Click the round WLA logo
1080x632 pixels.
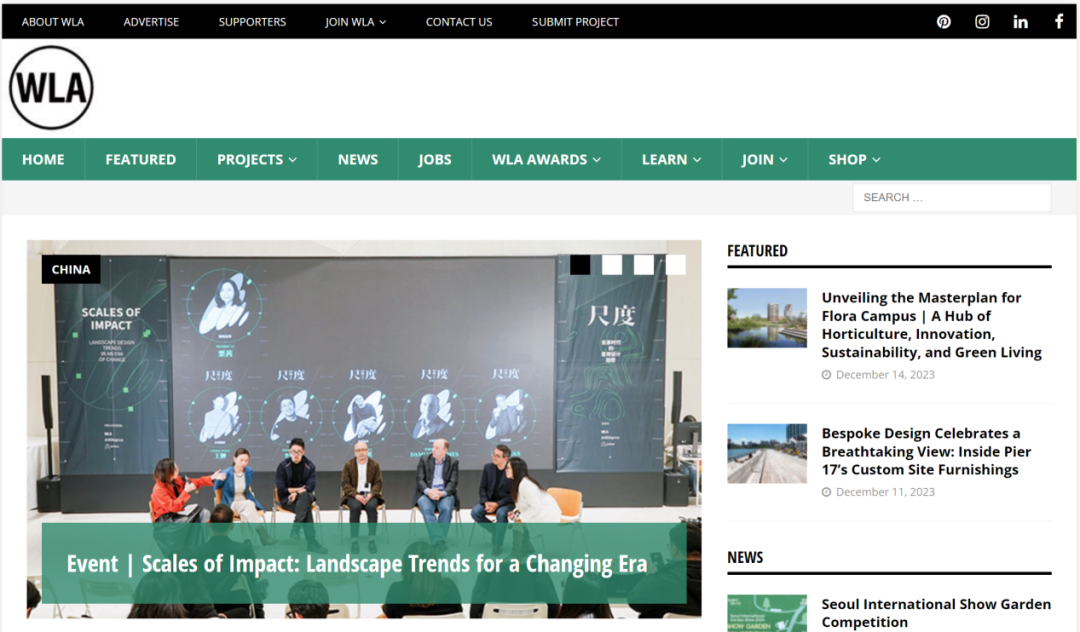click(x=51, y=87)
